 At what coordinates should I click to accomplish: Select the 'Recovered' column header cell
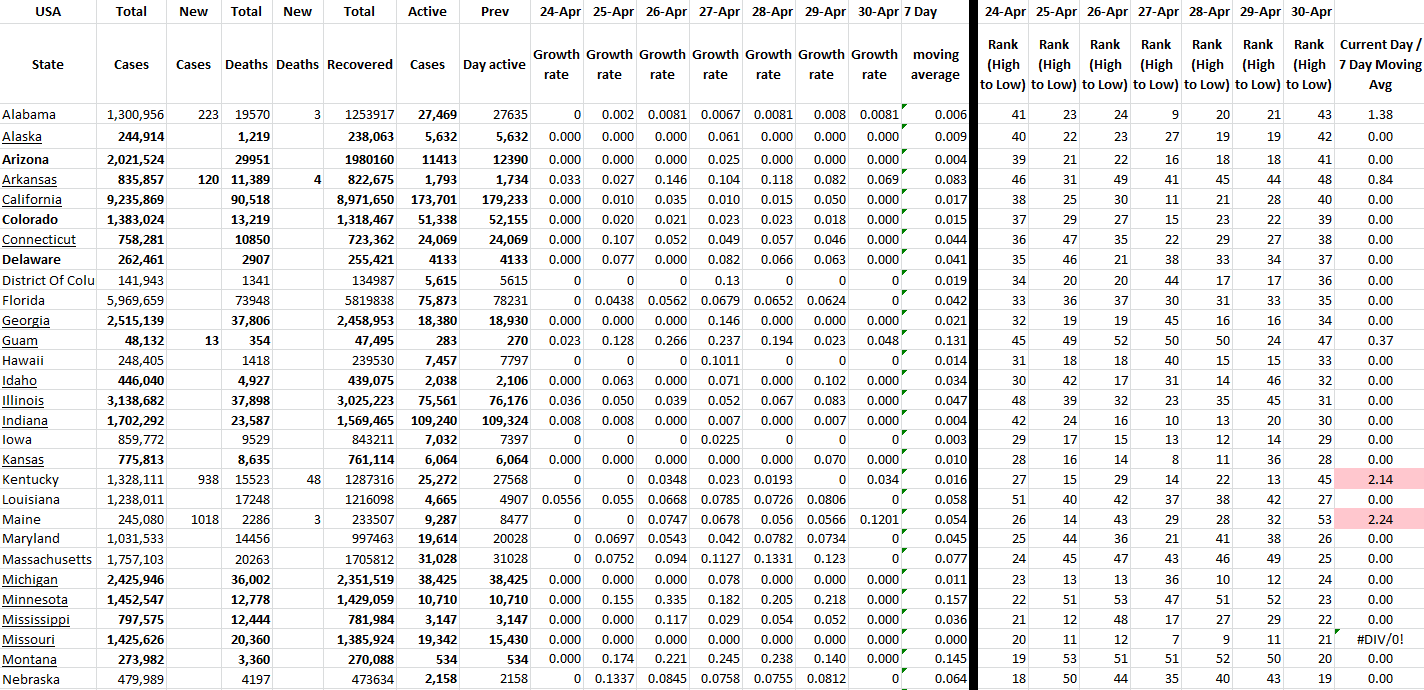click(x=360, y=64)
